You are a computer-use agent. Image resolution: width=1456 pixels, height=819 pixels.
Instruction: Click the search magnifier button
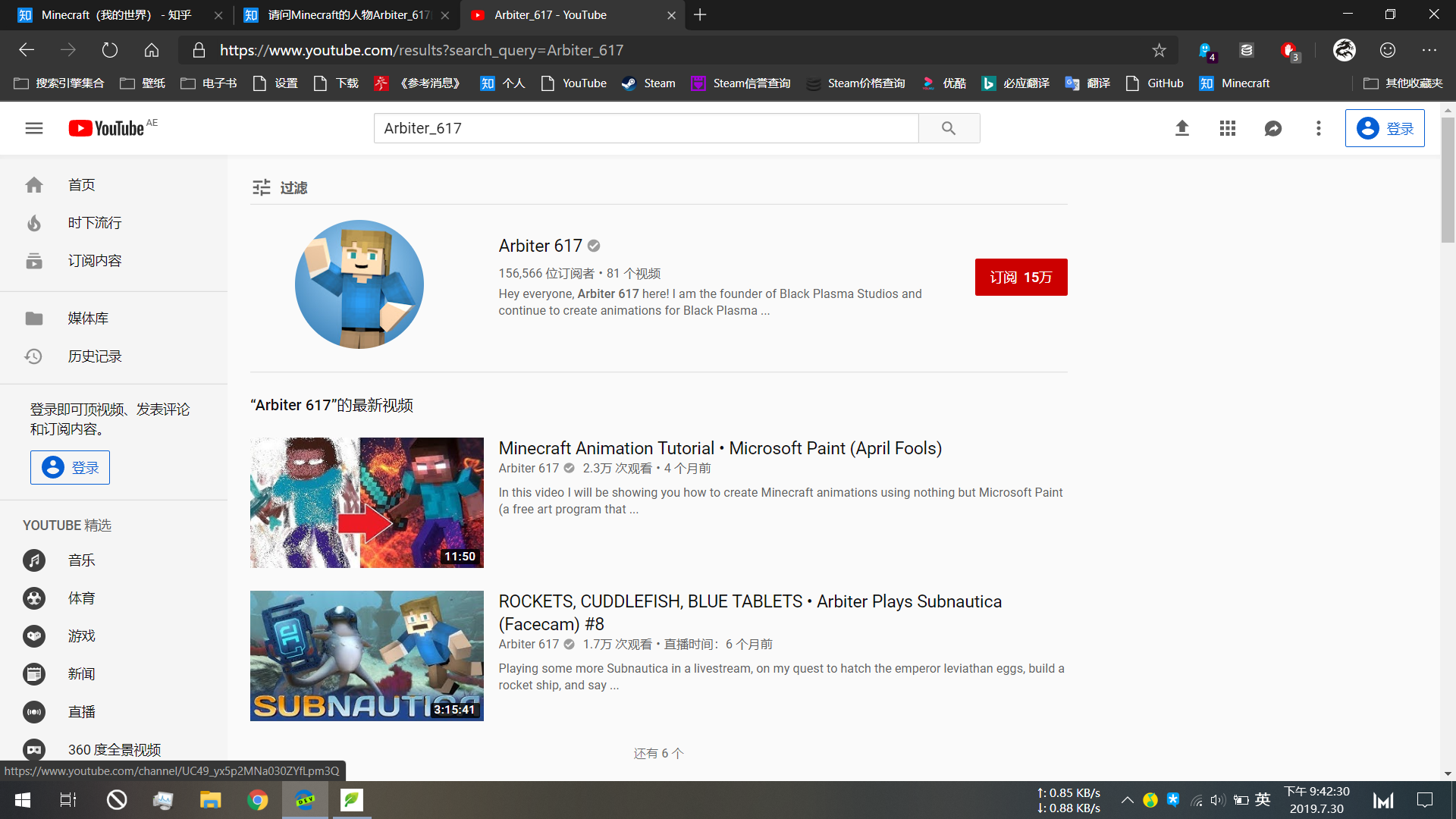tap(949, 128)
